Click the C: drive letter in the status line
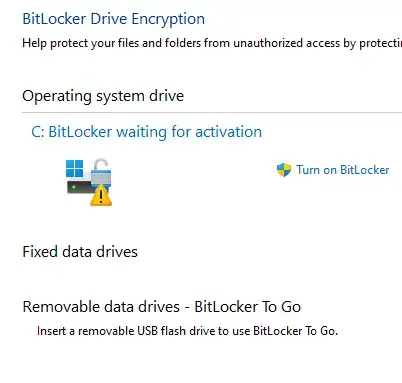Viewport: 402px width, 383px height. 38,132
